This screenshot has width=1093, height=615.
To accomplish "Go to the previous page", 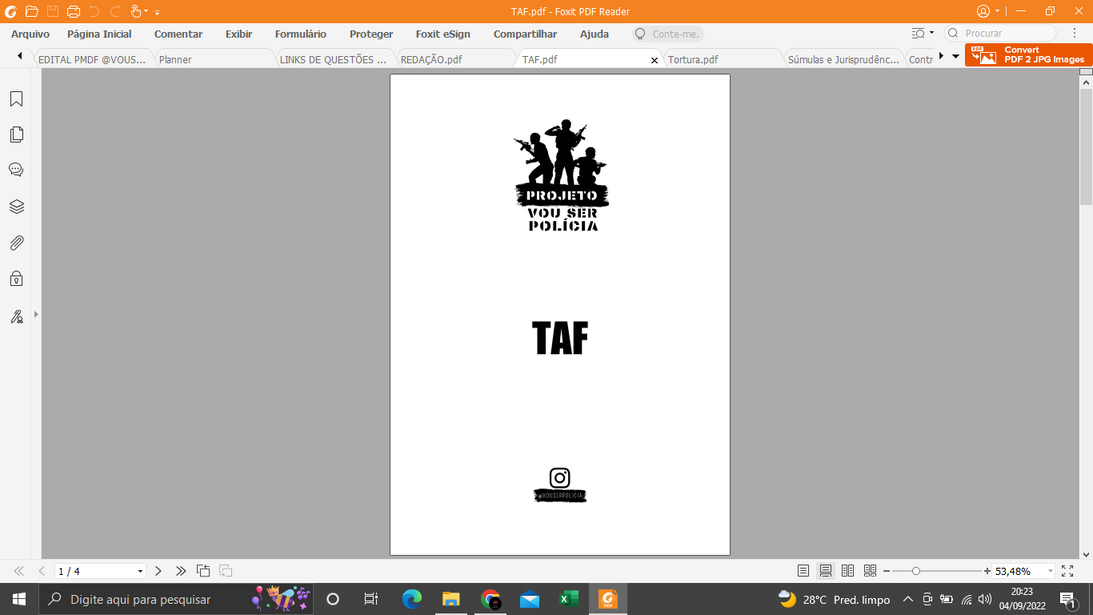I will [x=42, y=571].
